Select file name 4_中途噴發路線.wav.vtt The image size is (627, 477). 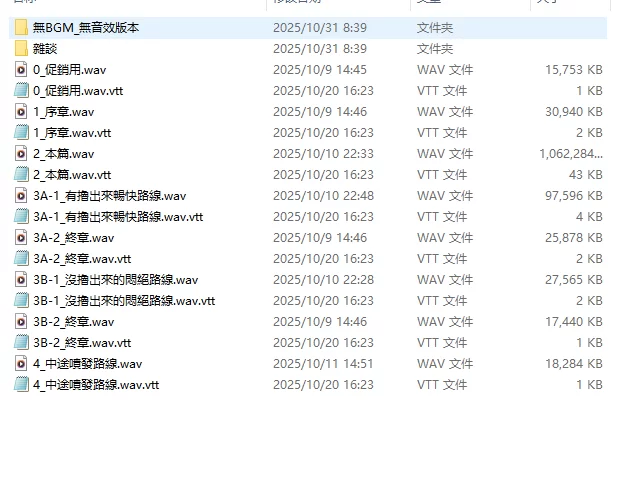click(x=96, y=385)
